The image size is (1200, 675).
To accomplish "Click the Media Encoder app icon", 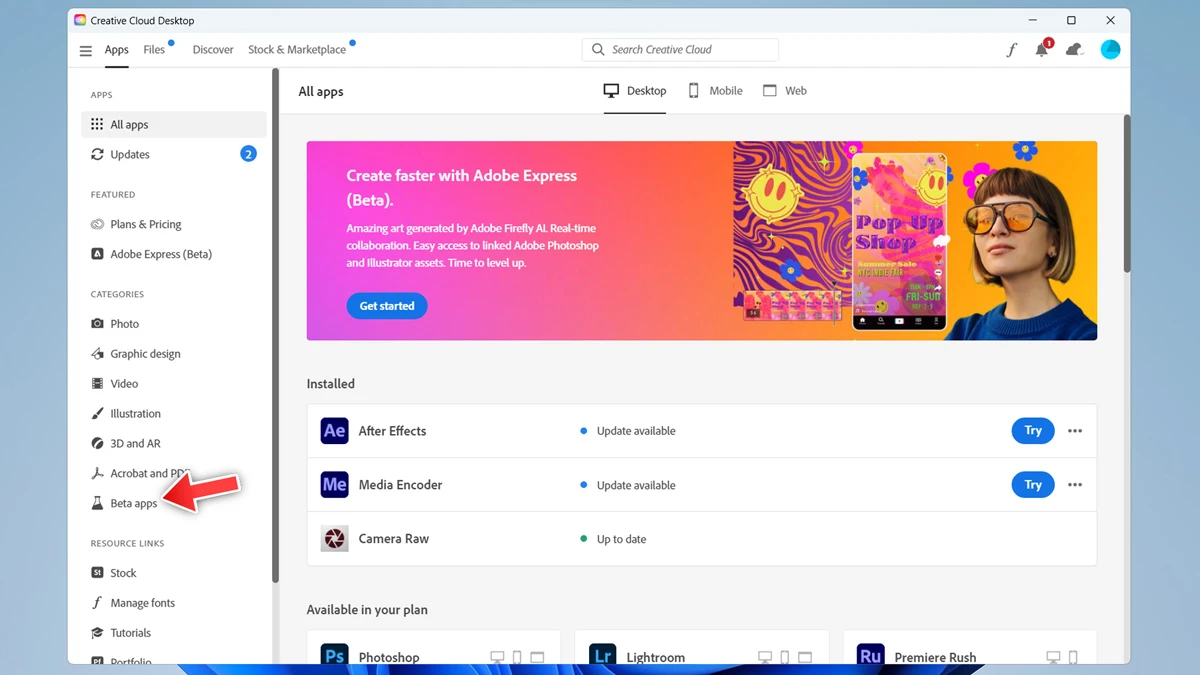I will pos(334,485).
